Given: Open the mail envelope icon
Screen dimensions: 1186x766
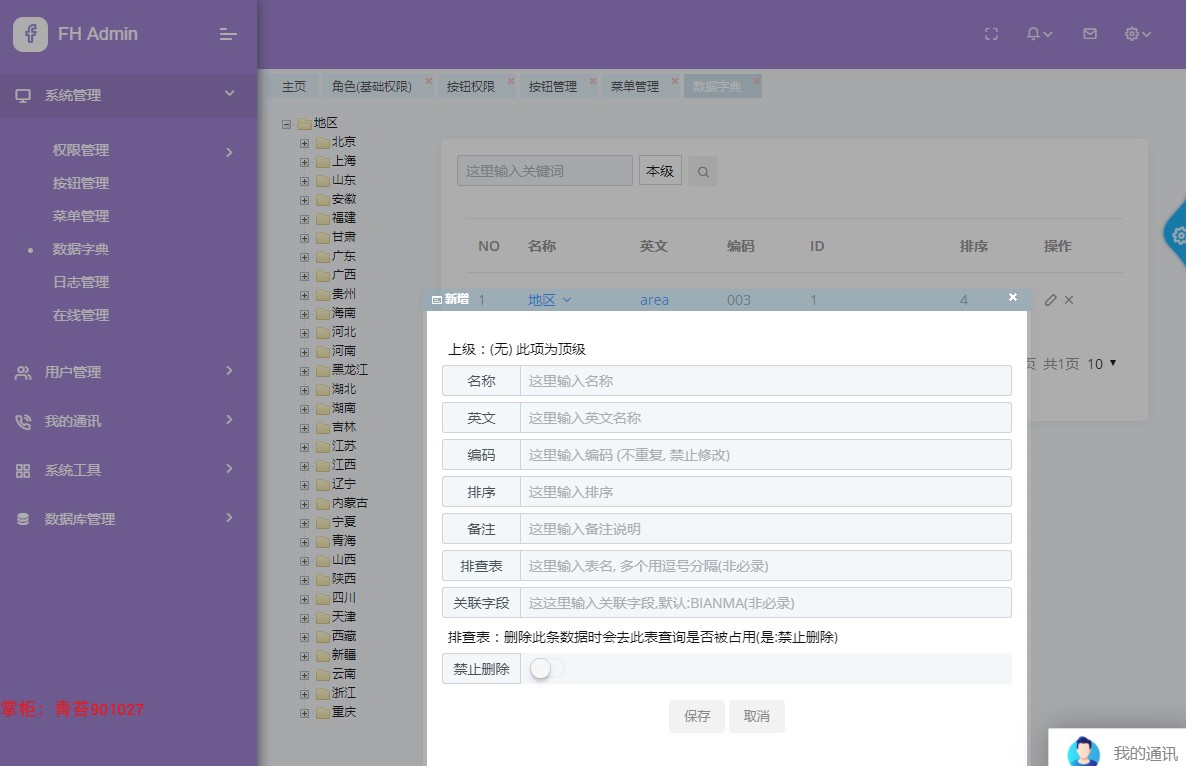Looking at the screenshot, I should coord(1090,34).
